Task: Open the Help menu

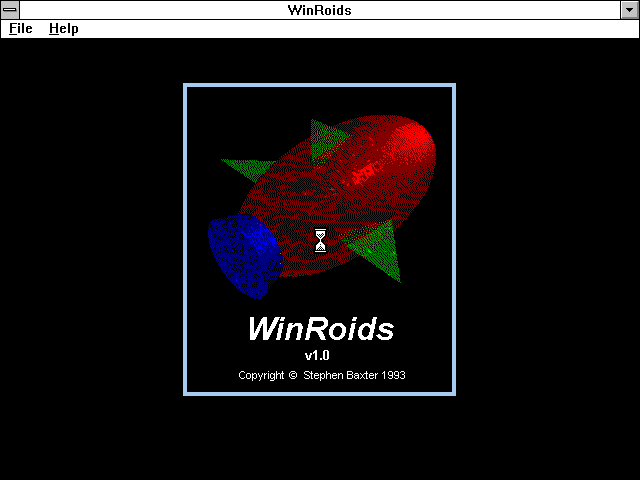Action: click(x=64, y=29)
